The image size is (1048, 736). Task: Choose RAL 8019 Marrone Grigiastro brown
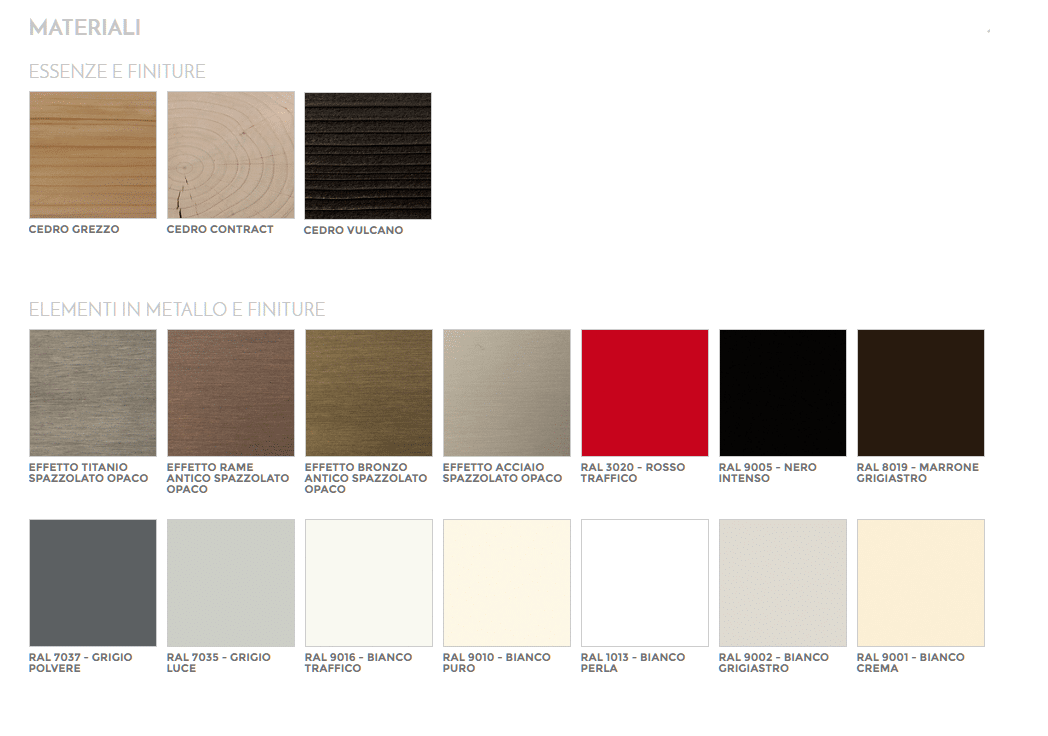coord(921,393)
